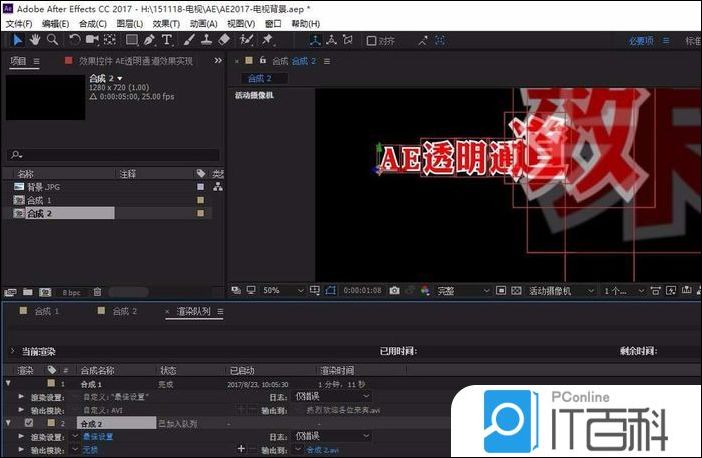Click the label color swatch for 背景.JPG
The width and height of the screenshot is (702, 458).
200,187
